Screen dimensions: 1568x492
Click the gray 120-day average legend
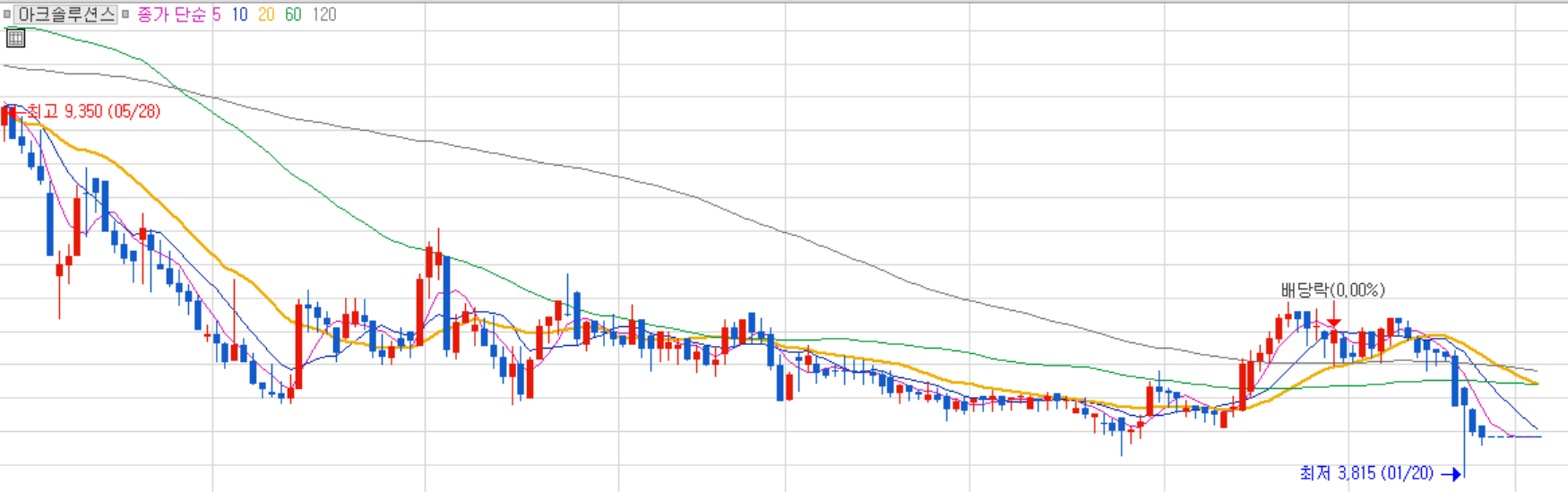point(324,14)
